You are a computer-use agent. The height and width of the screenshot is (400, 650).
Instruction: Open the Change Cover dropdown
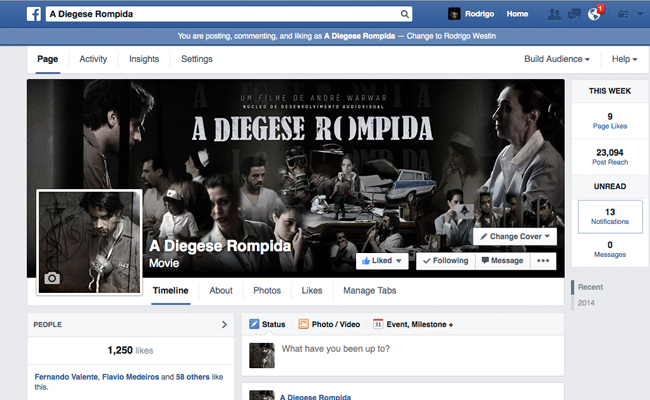[515, 236]
